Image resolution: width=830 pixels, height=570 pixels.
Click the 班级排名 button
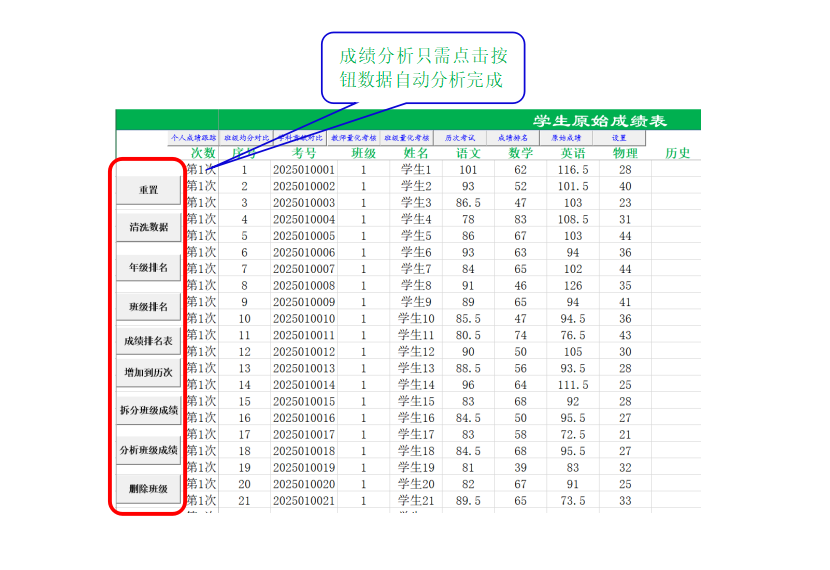coord(148,307)
